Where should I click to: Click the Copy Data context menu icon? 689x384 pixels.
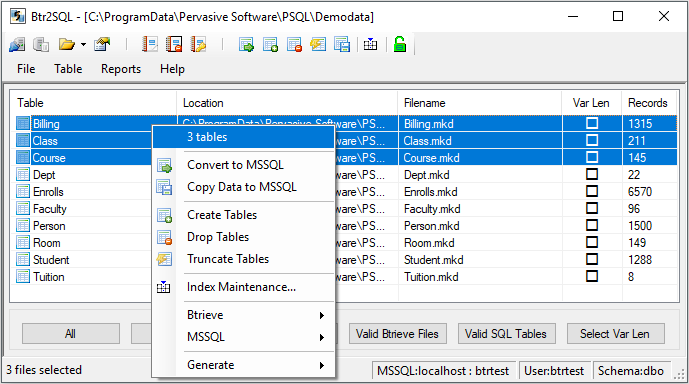click(164, 188)
